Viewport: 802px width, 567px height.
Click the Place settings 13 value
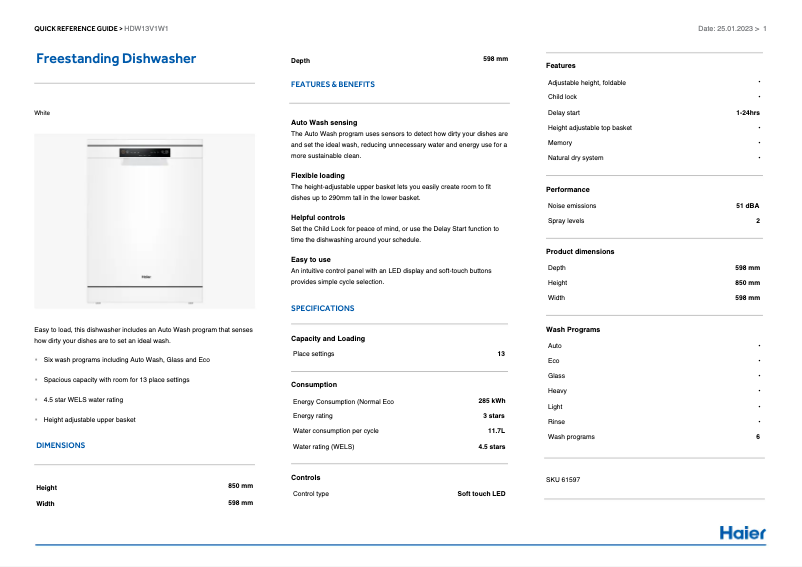coord(501,354)
